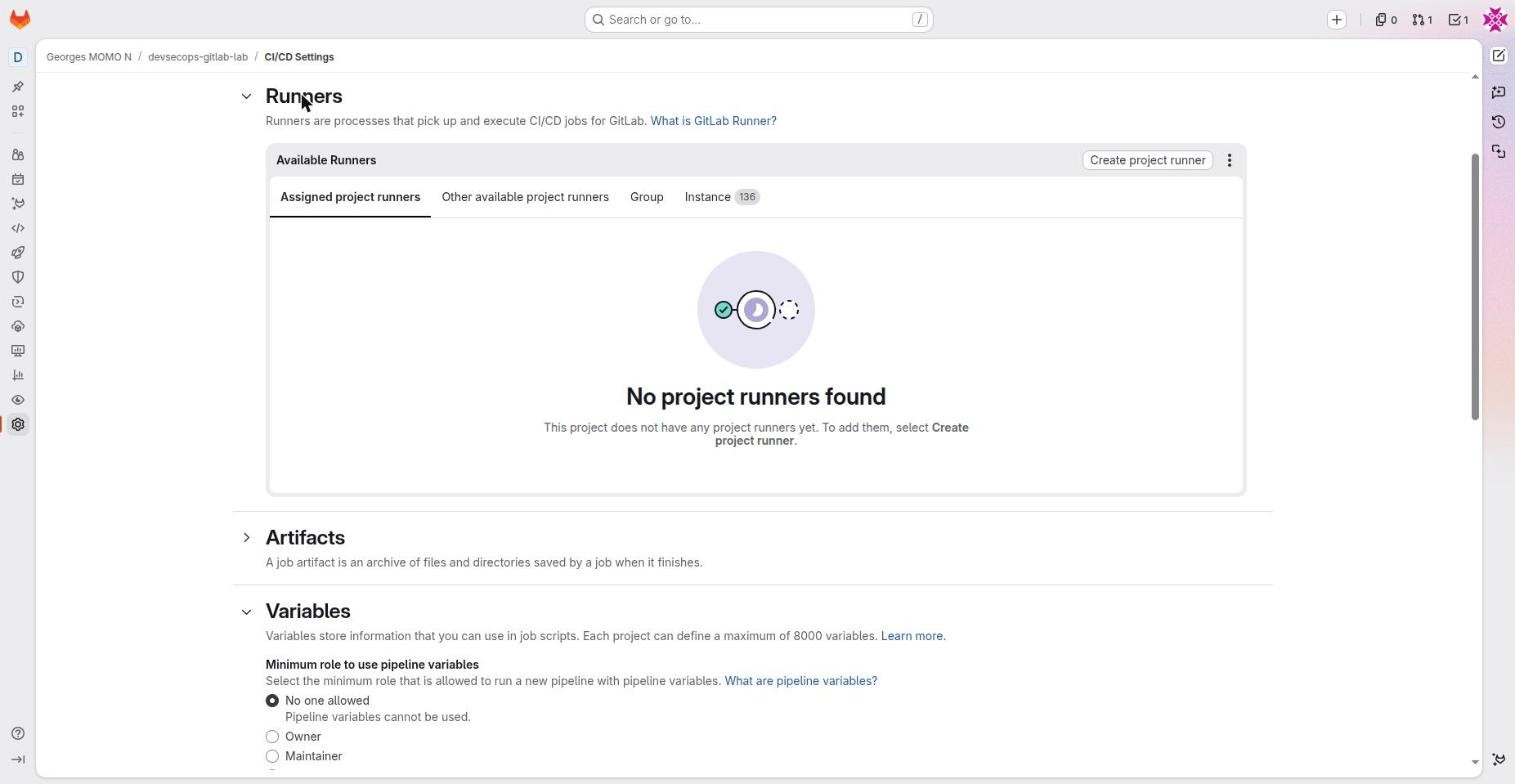Expand the Artifacts section

coord(246,538)
